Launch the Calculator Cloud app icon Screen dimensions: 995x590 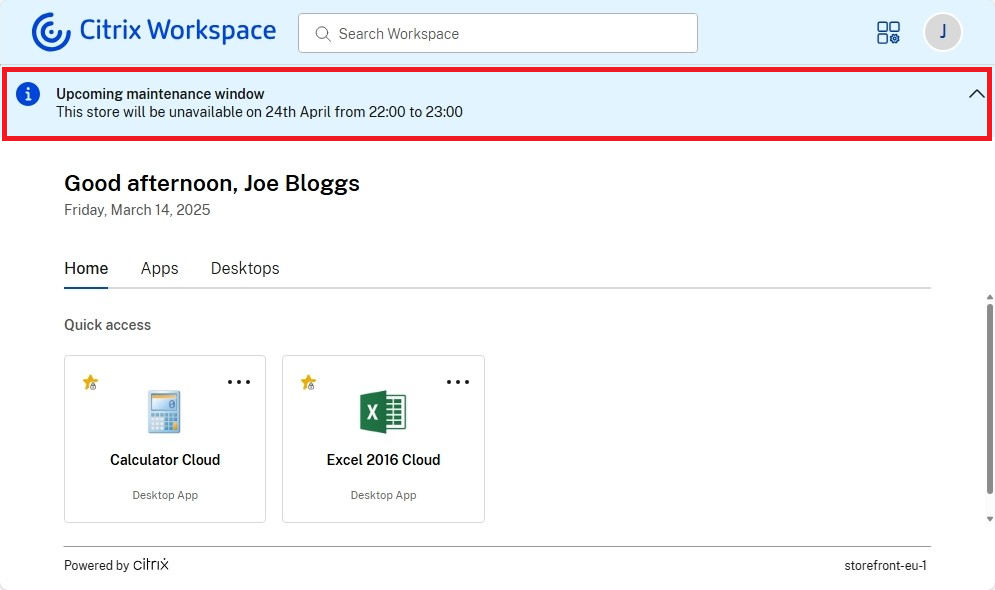point(164,411)
